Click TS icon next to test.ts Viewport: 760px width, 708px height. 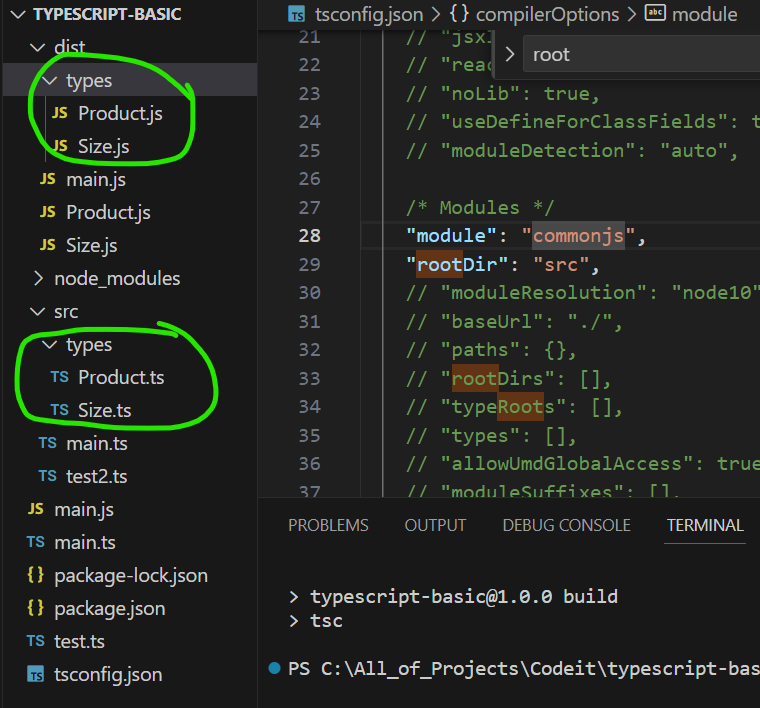(36, 641)
